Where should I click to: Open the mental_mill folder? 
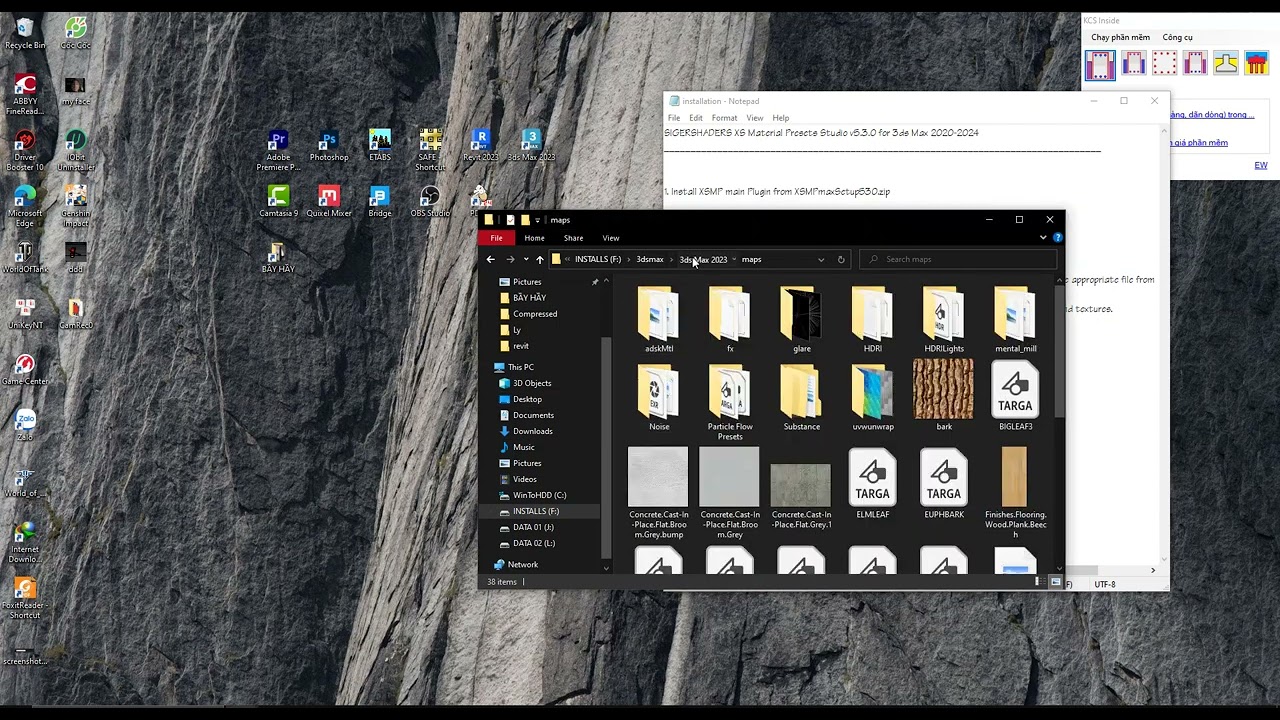pyautogui.click(x=1015, y=320)
